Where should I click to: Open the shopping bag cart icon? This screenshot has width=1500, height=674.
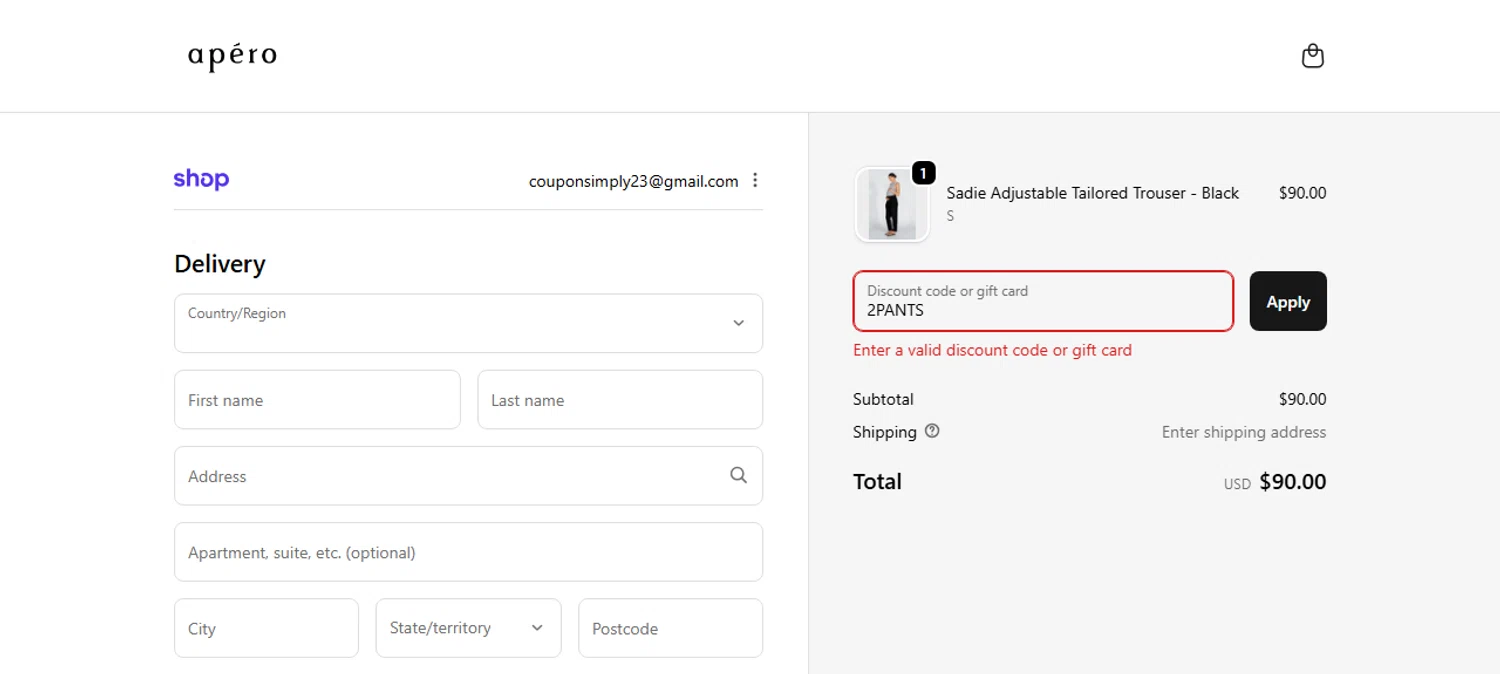point(1312,56)
